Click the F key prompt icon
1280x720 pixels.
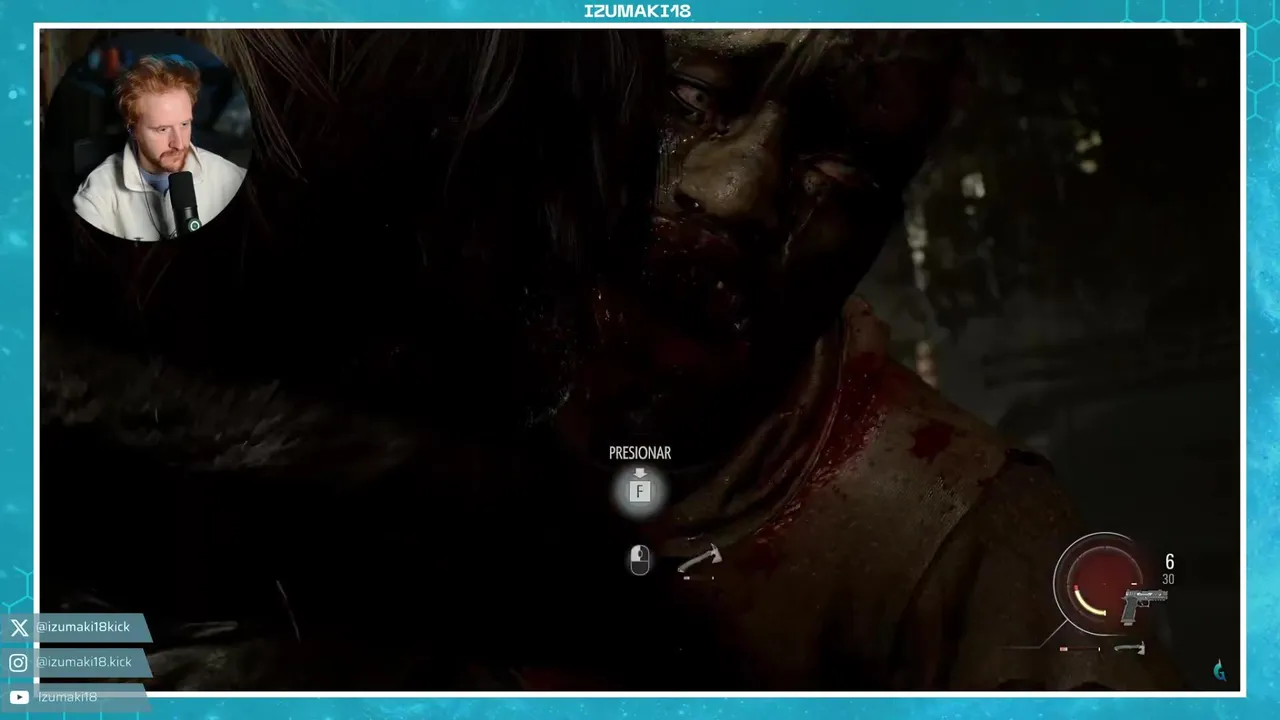pyautogui.click(x=640, y=491)
